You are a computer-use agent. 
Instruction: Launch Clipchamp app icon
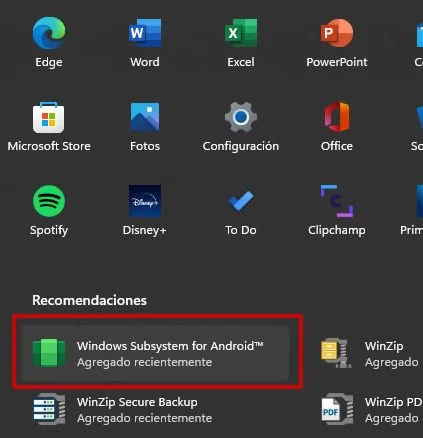(x=337, y=201)
